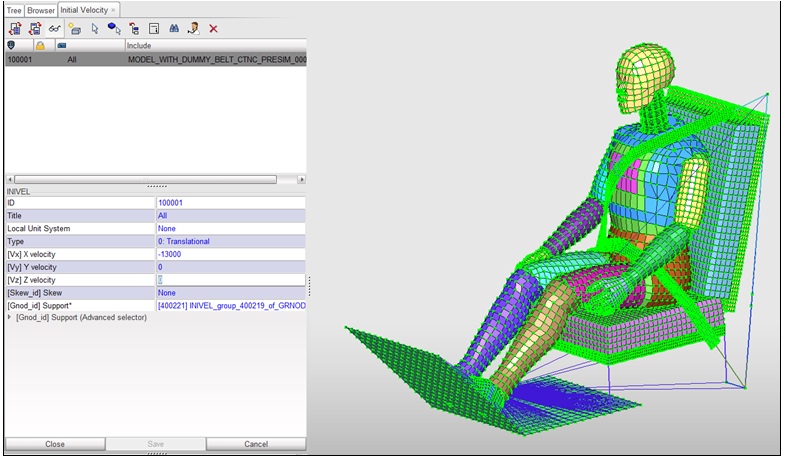
Task: Click the person checker icon in toolbar
Action: point(192,29)
